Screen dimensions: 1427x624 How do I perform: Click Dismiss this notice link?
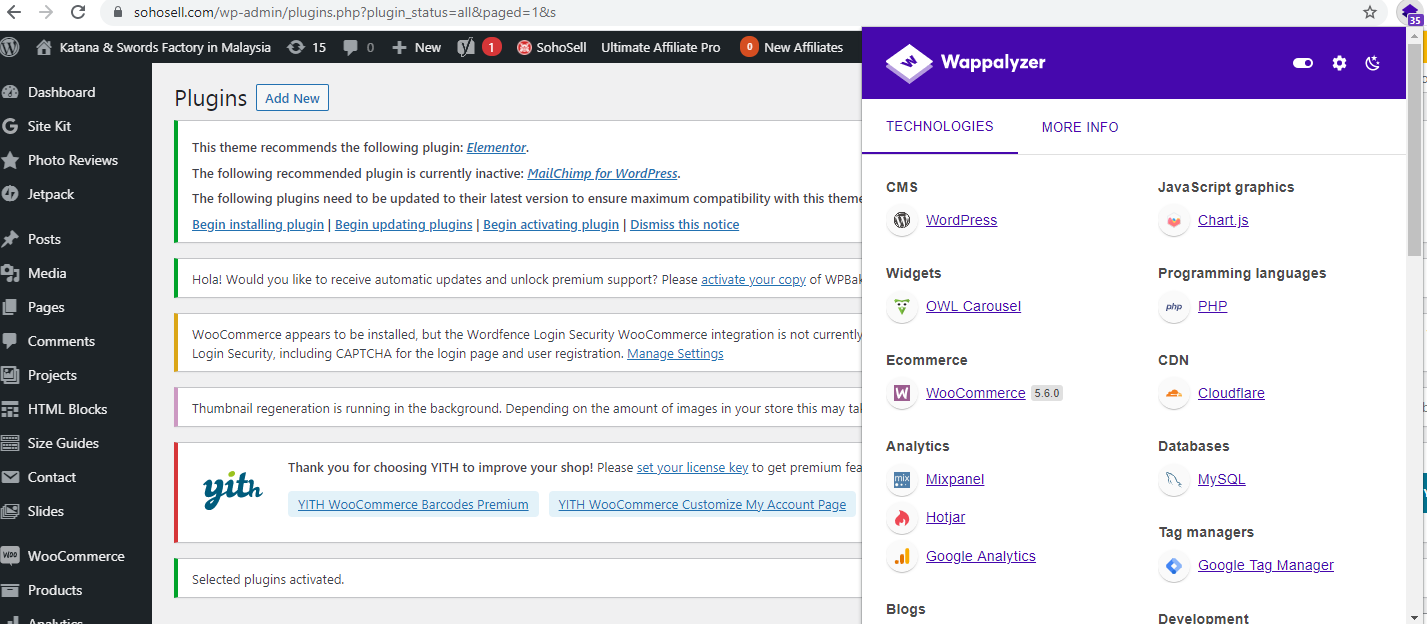[x=685, y=225]
